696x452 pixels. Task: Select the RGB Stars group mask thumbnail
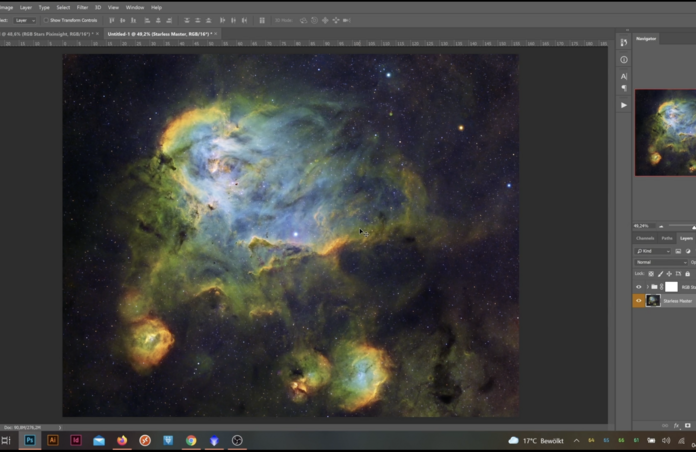click(x=671, y=287)
